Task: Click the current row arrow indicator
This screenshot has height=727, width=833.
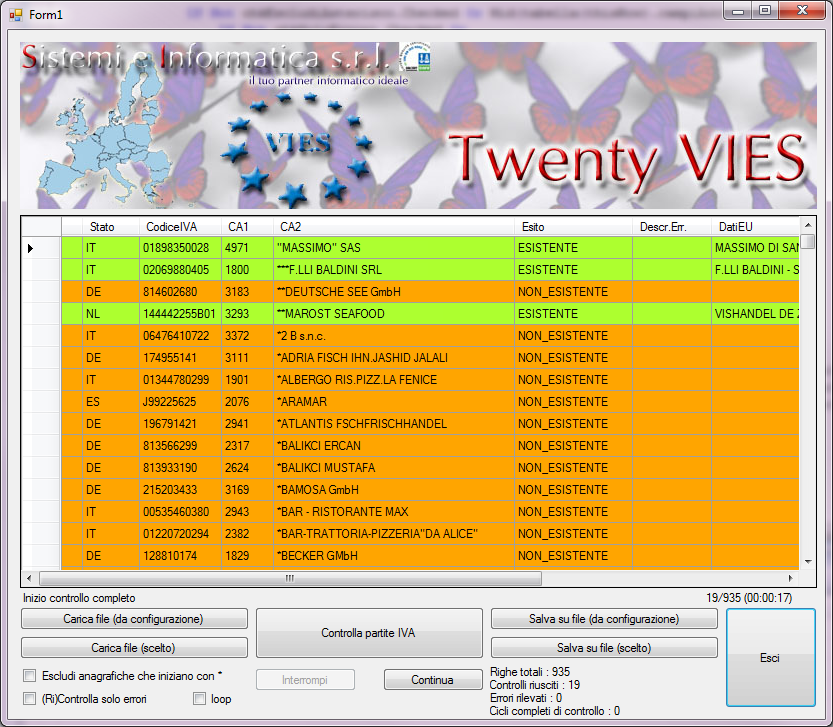Action: [30, 248]
